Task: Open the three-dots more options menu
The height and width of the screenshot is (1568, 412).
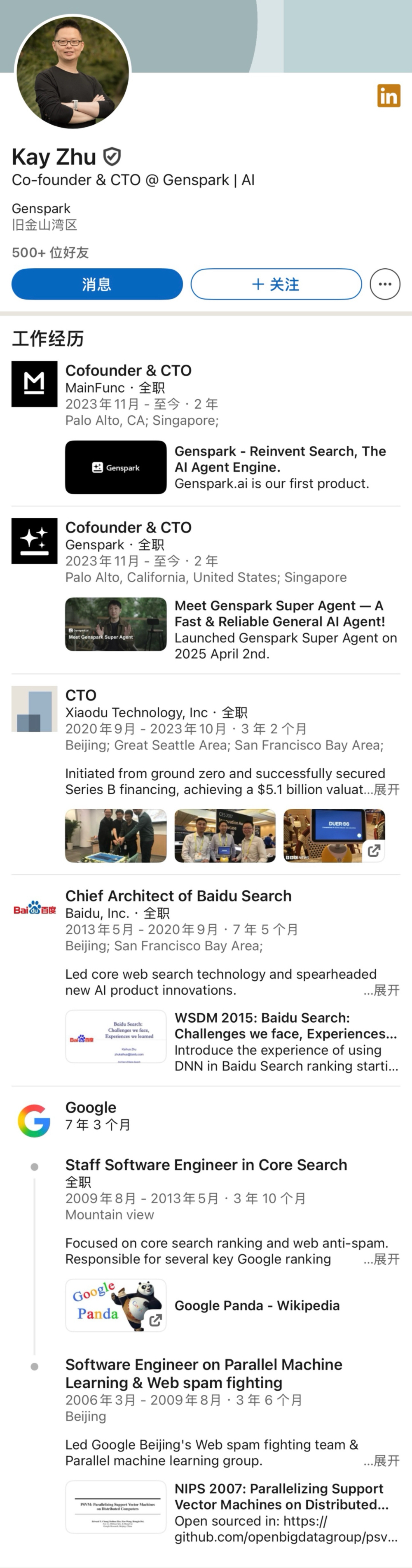Action: pyautogui.click(x=384, y=284)
